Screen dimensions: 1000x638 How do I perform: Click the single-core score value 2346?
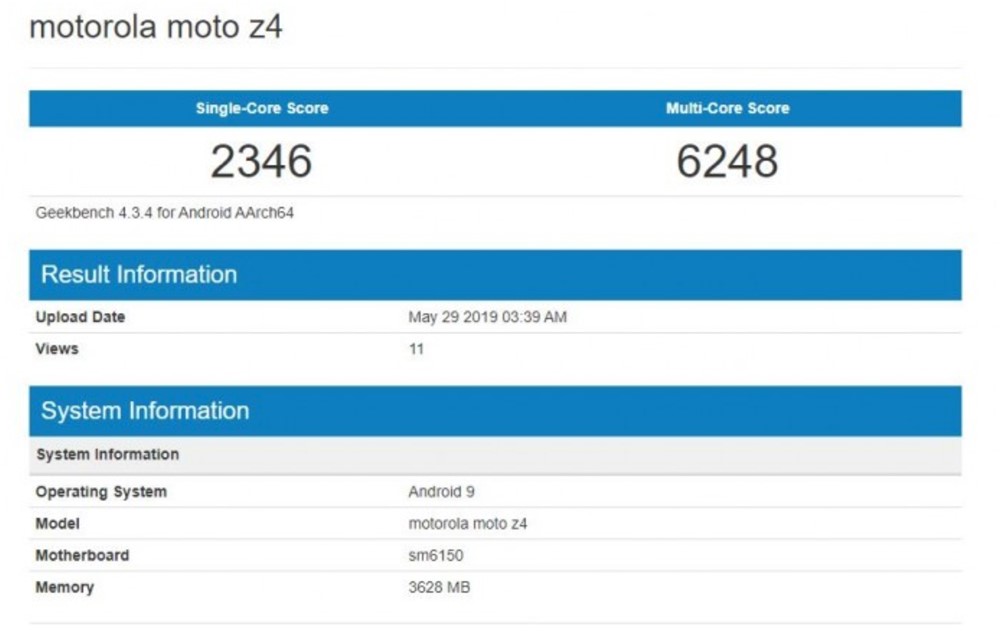pyautogui.click(x=261, y=161)
